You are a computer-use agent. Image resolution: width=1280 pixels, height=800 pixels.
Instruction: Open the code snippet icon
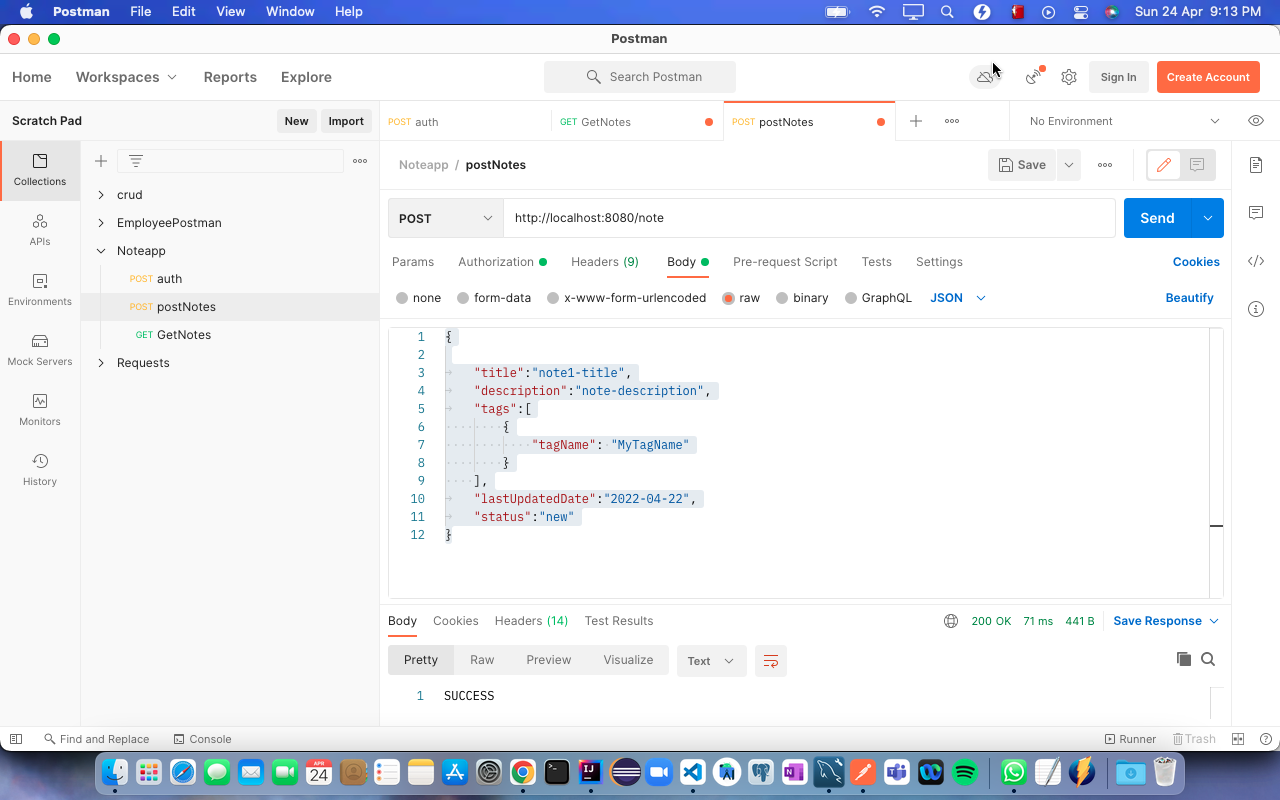click(1256, 261)
